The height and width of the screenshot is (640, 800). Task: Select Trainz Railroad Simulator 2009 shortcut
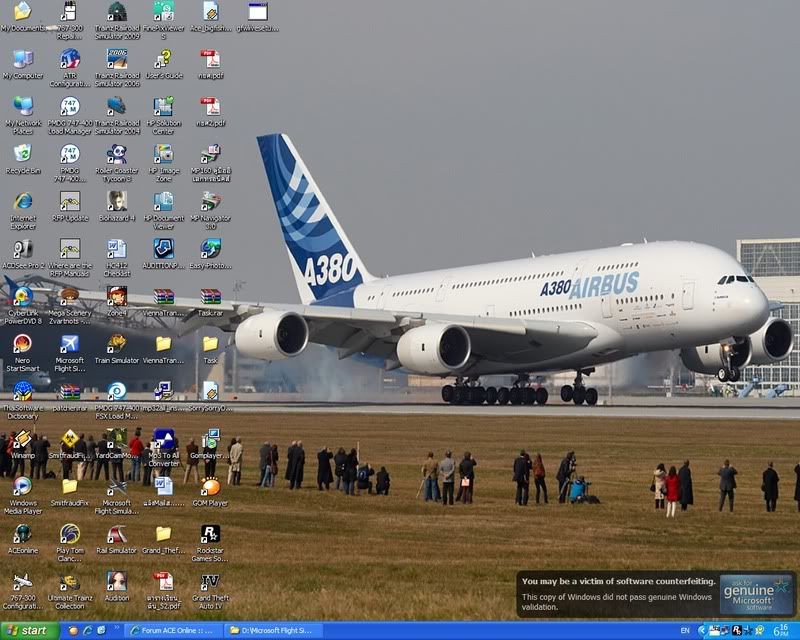pyautogui.click(x=117, y=20)
